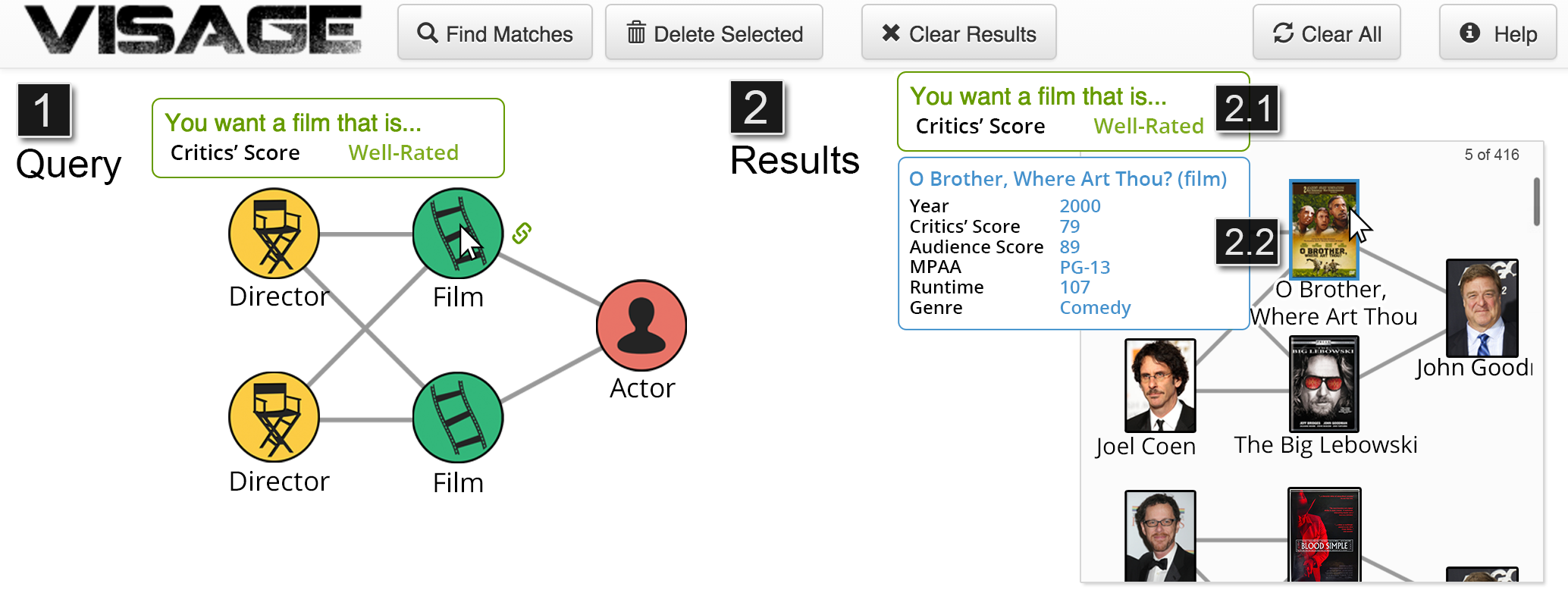The height and width of the screenshot is (590, 1568).
Task: Open the Help button
Action: pyautogui.click(x=1497, y=33)
